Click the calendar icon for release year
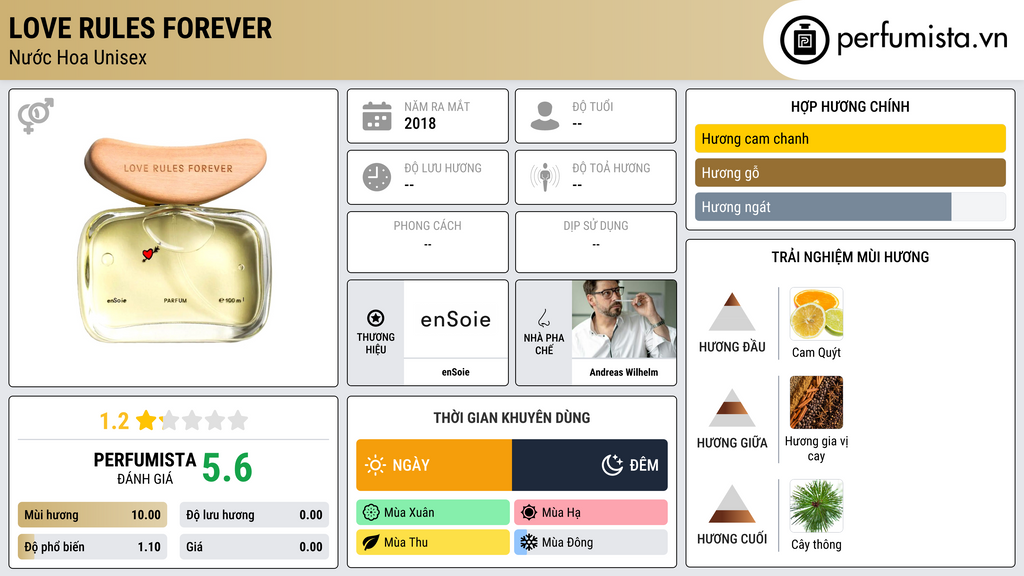 pyautogui.click(x=377, y=116)
